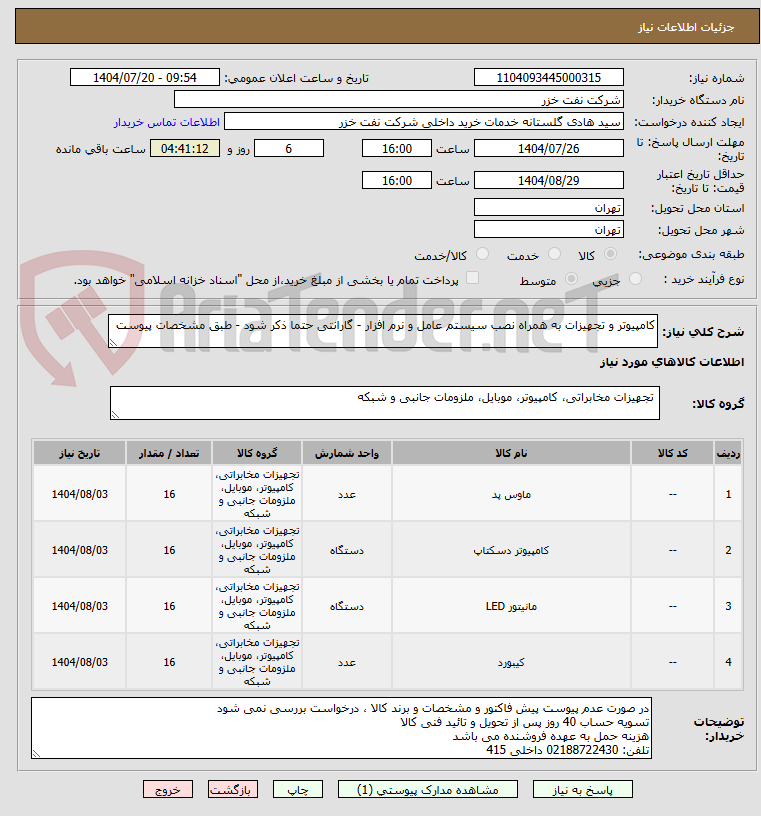Select the 'جزیی' purchase type radio

tap(635, 279)
